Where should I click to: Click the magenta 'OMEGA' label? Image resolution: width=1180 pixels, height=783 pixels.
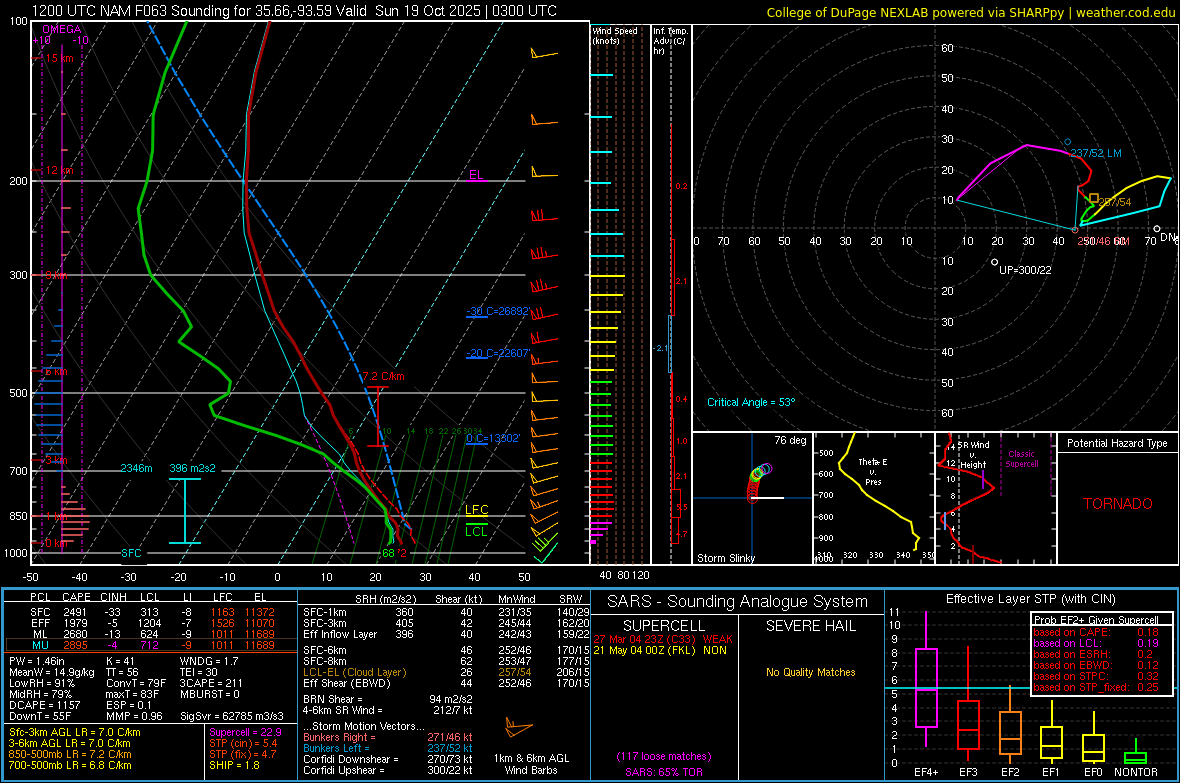[x=62, y=29]
